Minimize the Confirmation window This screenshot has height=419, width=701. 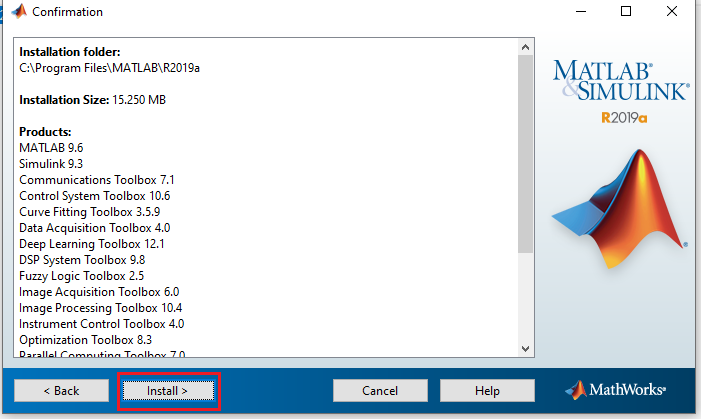point(580,12)
